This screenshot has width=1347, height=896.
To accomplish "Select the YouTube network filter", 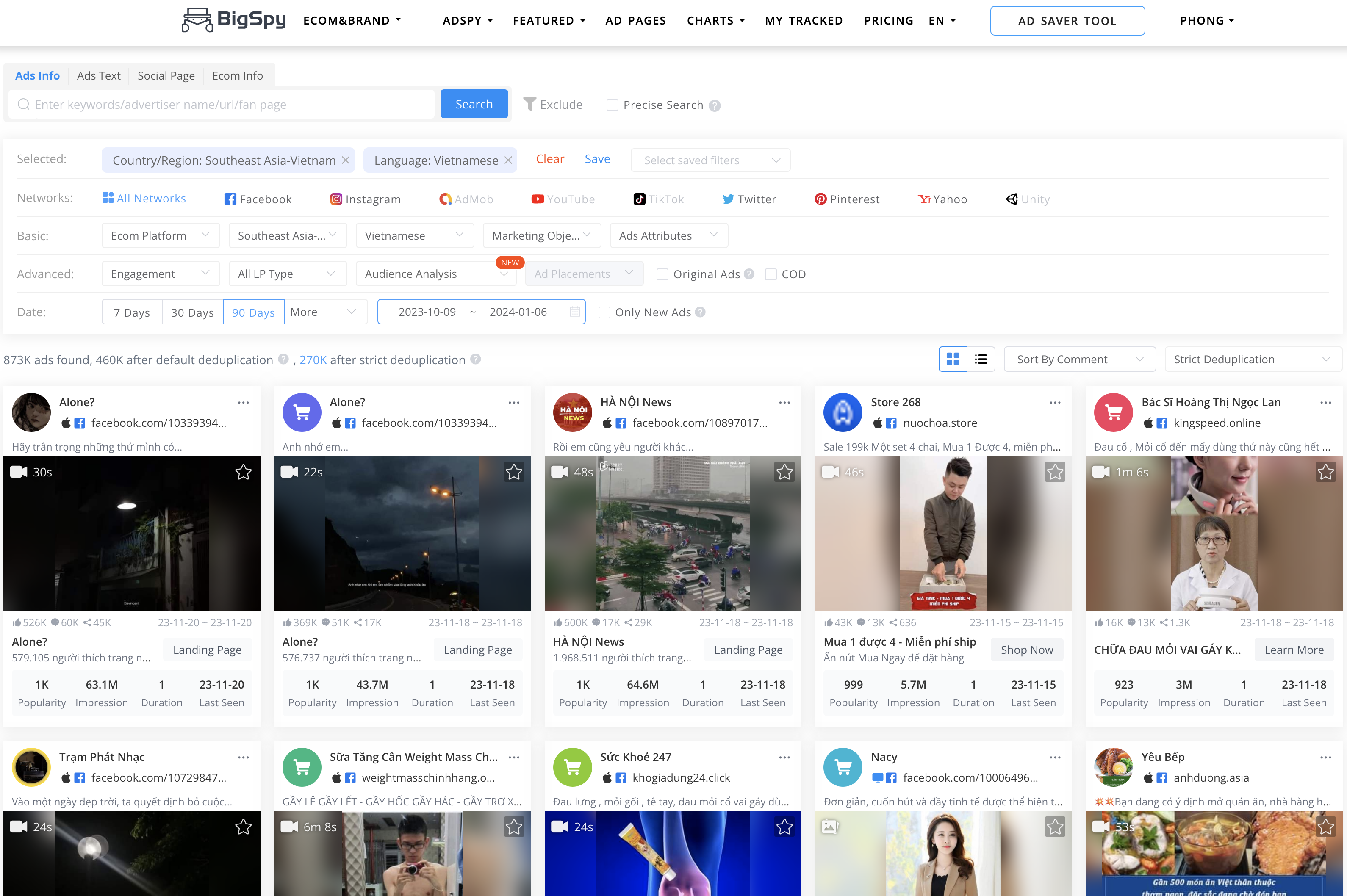I will 563,199.
